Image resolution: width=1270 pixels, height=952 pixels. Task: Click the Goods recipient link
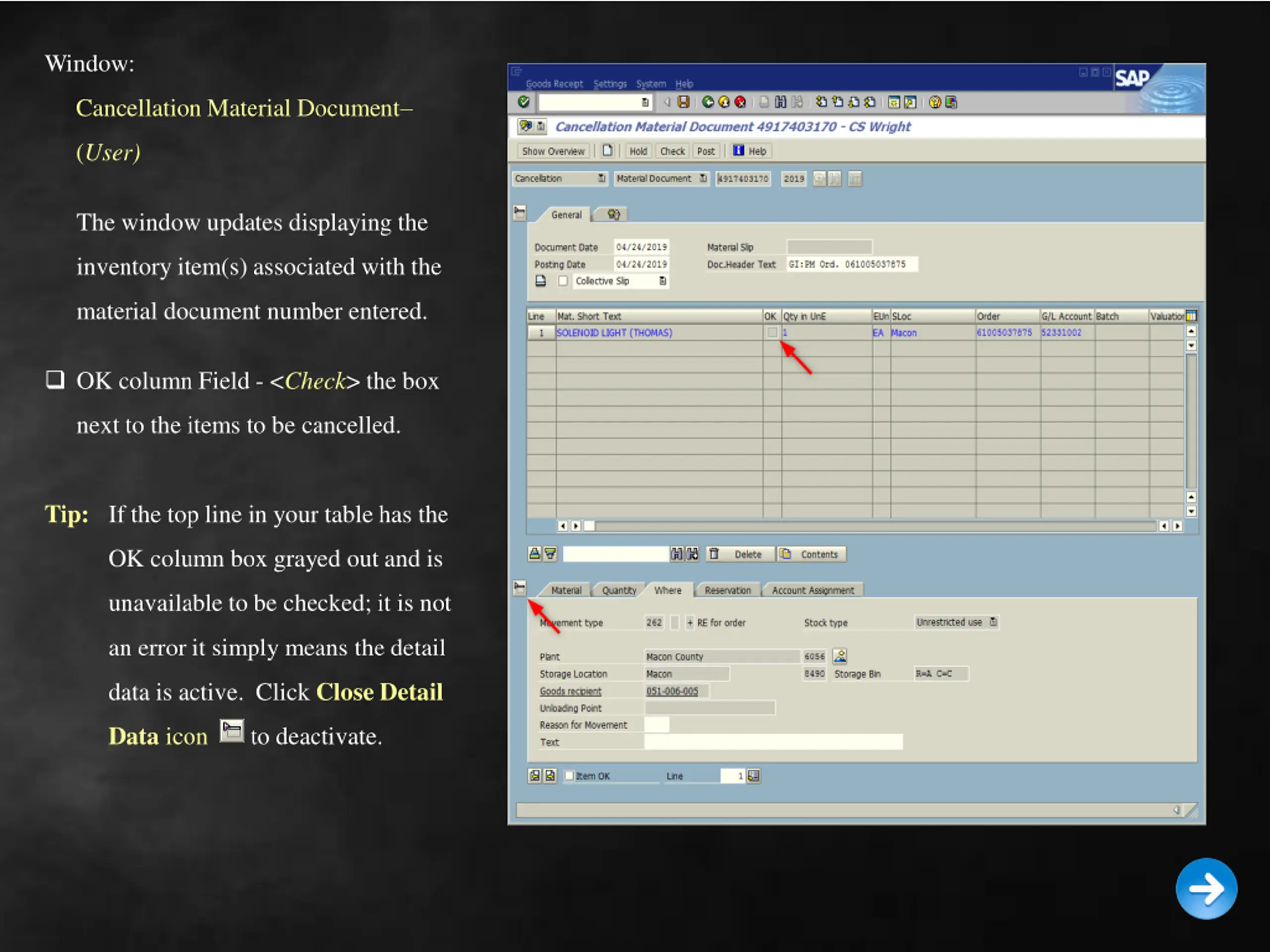570,691
